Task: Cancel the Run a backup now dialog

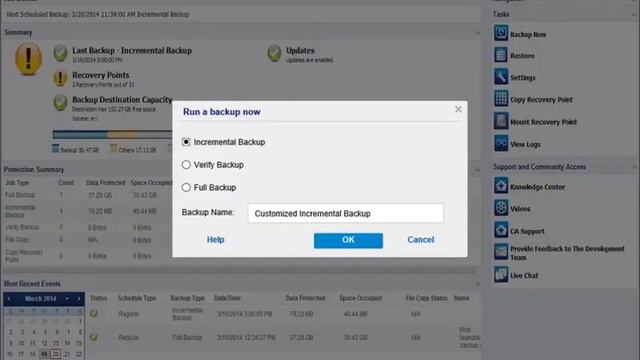Action: coord(420,240)
